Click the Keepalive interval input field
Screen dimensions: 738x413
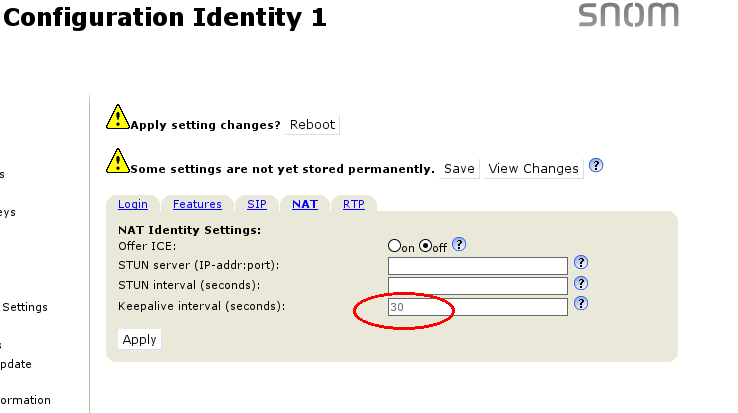477,307
